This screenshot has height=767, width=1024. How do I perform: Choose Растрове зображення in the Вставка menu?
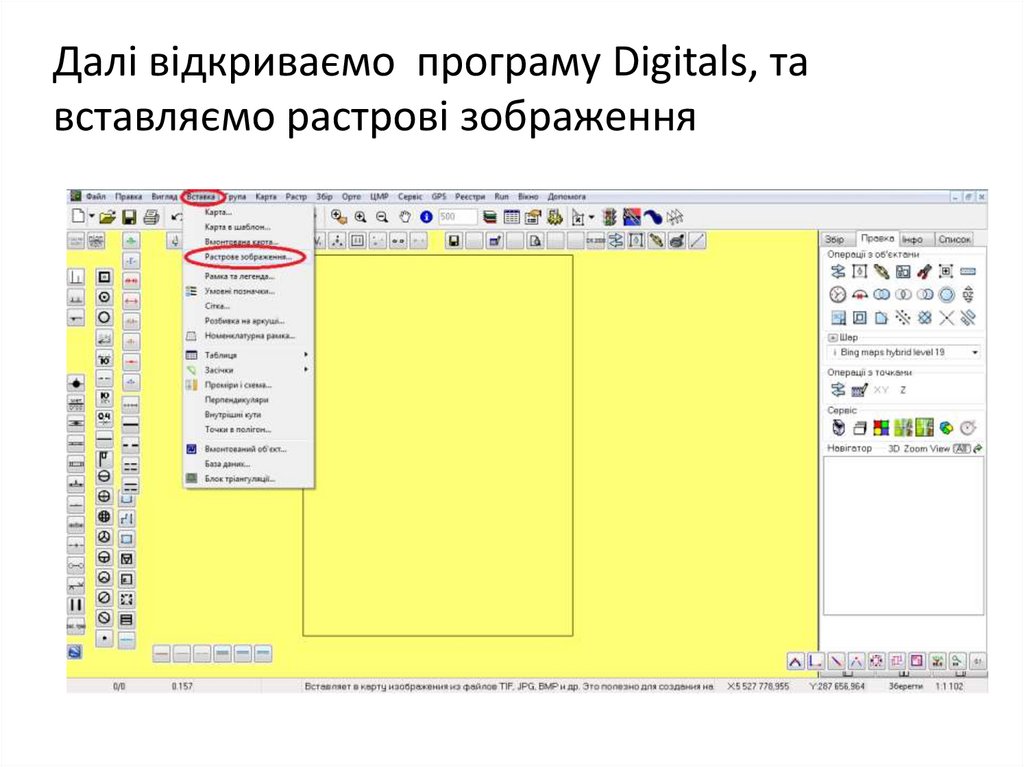248,257
